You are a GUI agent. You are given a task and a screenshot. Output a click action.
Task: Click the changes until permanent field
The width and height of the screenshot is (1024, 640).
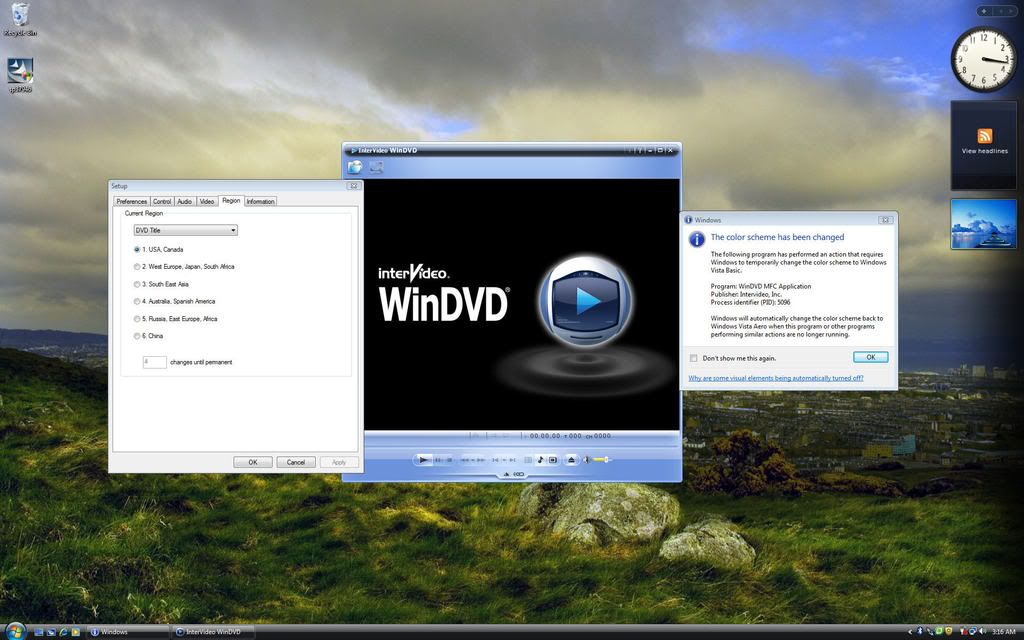pos(155,362)
